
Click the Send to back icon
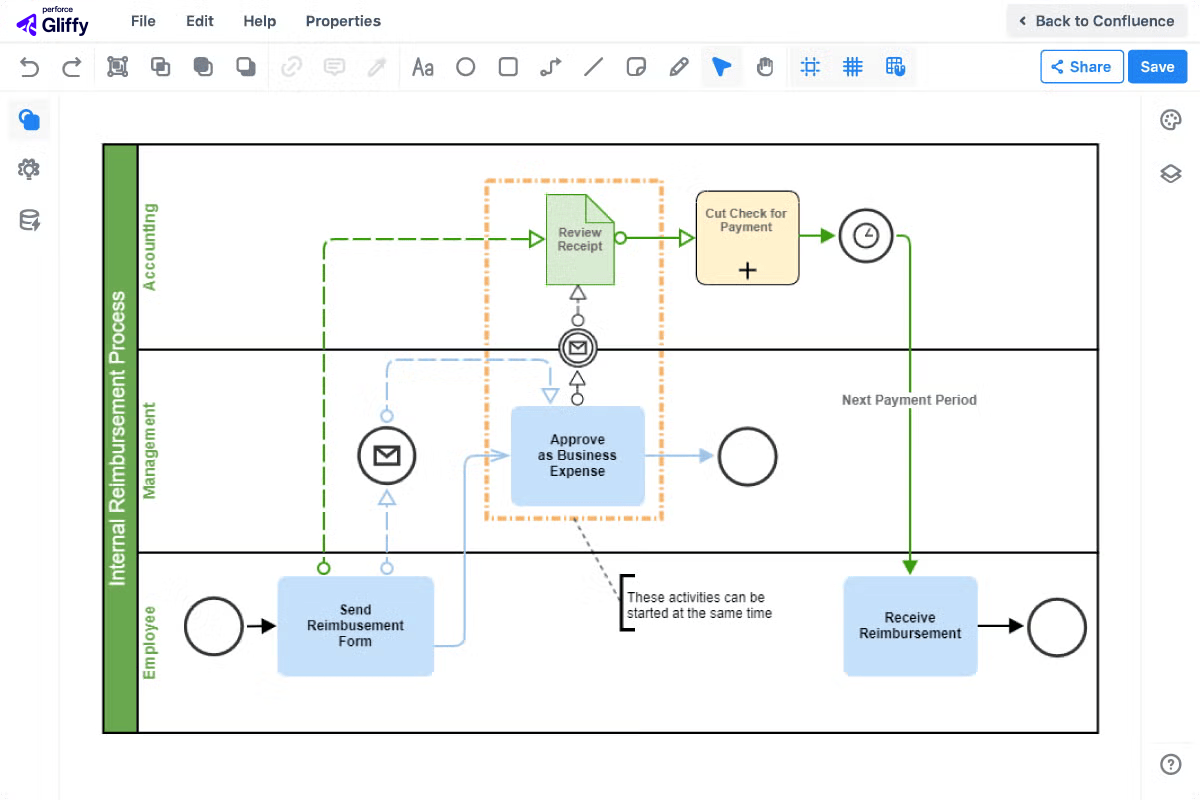click(245, 67)
